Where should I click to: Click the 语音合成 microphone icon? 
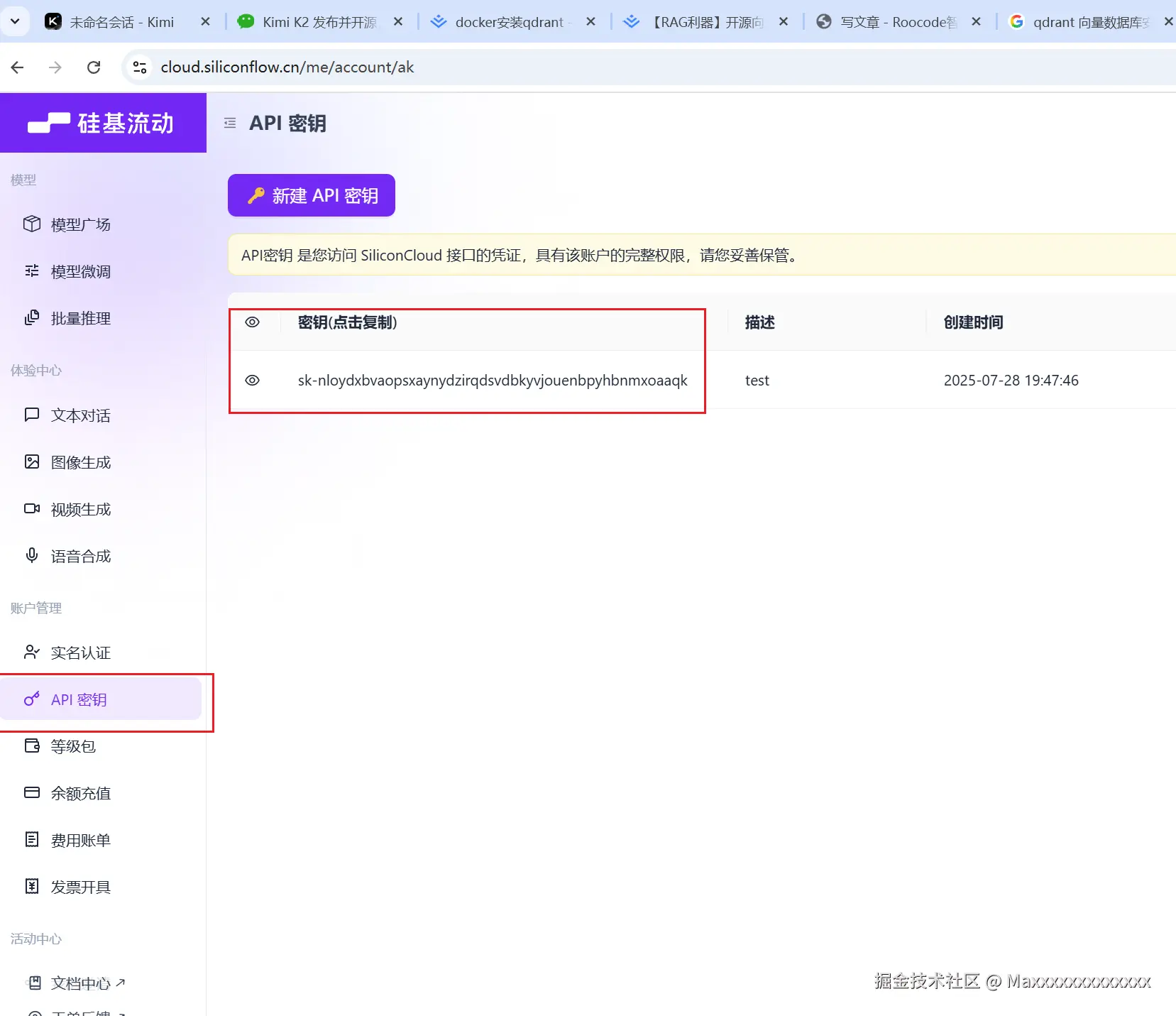point(32,556)
